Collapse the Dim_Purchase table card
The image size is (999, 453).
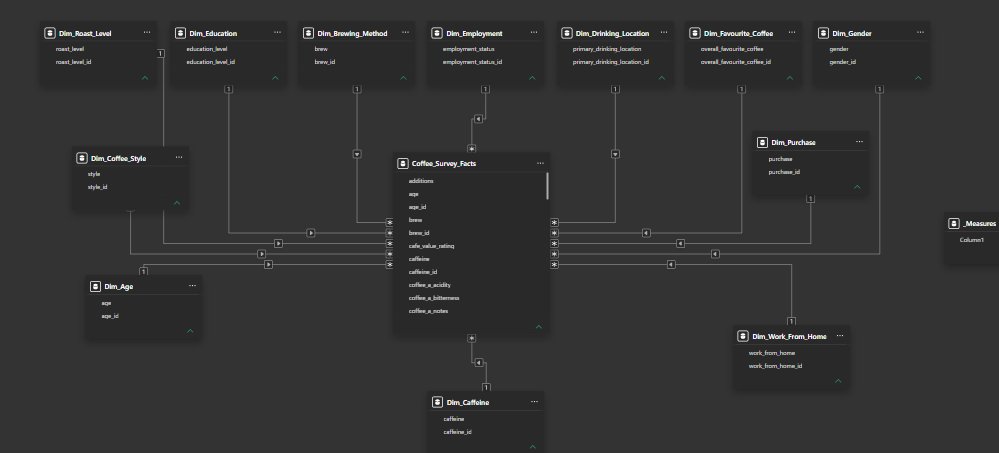pyautogui.click(x=857, y=187)
